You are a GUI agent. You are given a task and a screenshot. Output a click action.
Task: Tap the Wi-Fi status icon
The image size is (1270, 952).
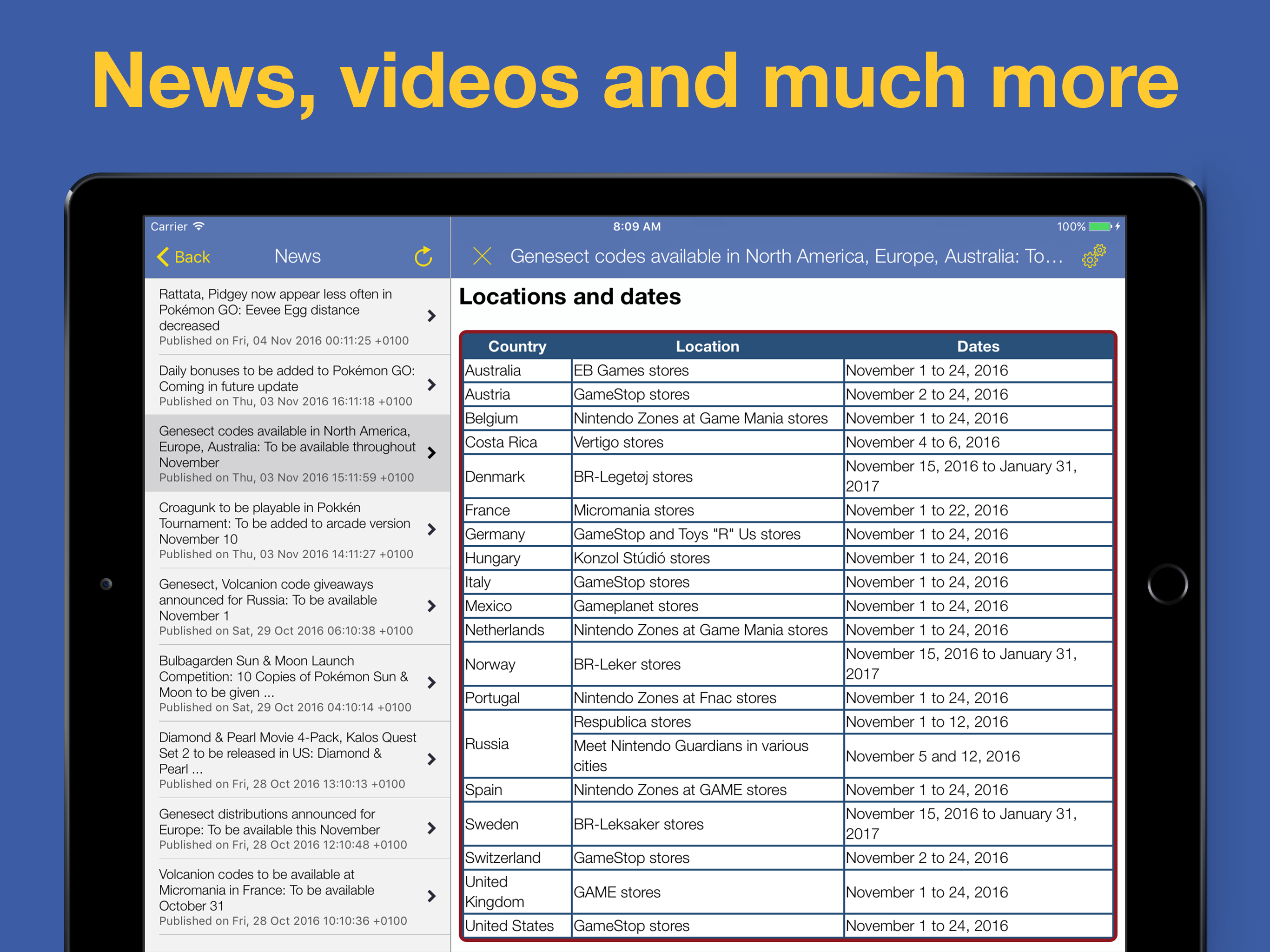tap(198, 226)
